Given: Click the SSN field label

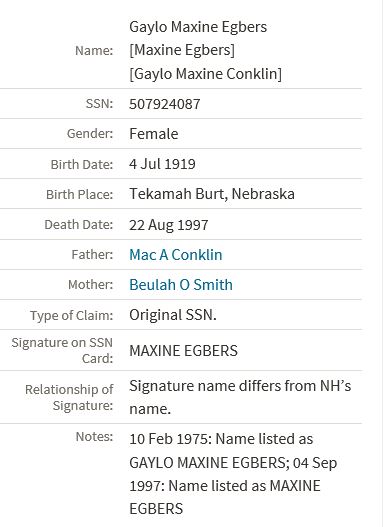Looking at the screenshot, I should coord(99,104).
